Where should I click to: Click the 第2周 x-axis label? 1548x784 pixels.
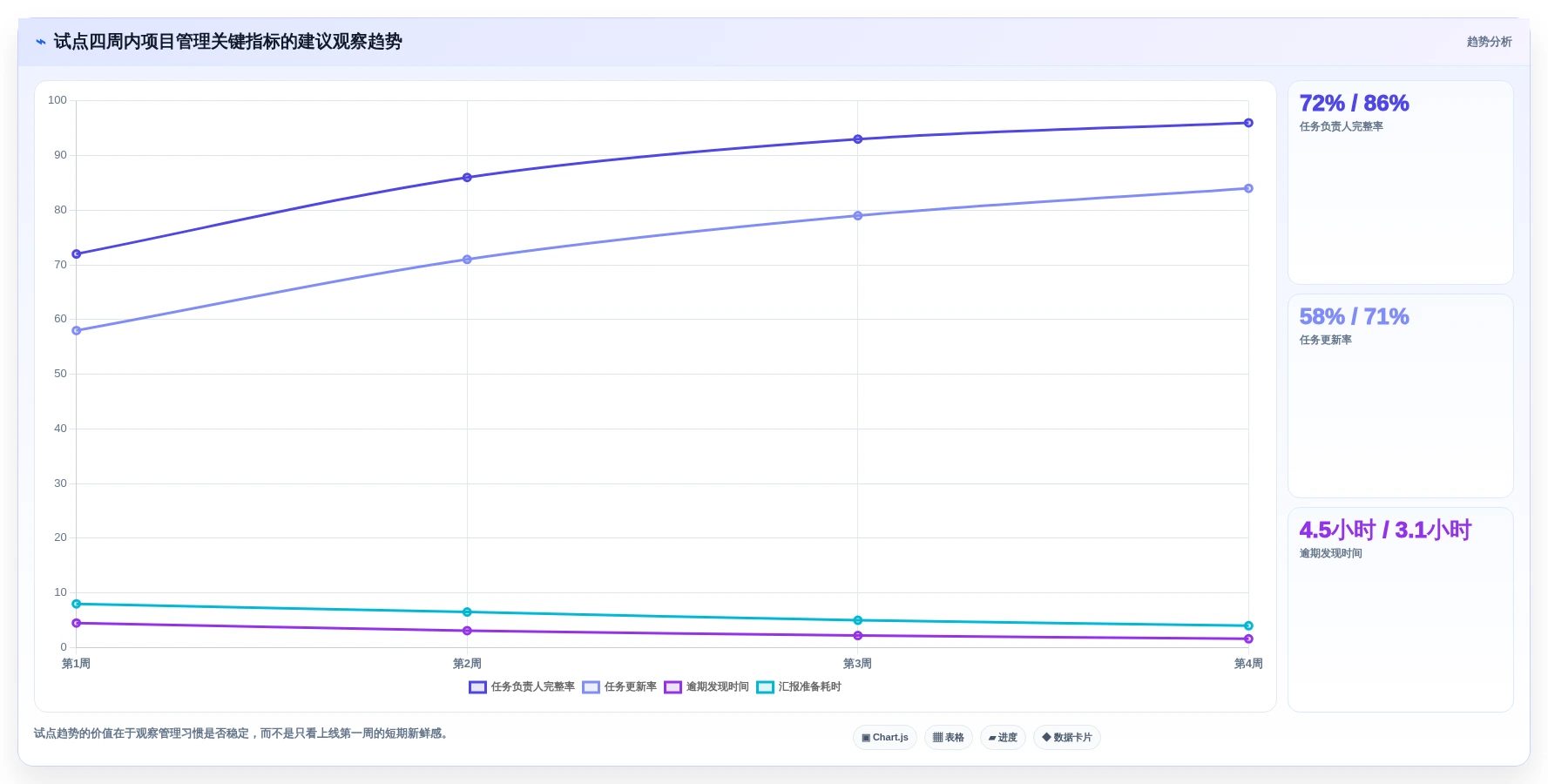[467, 664]
